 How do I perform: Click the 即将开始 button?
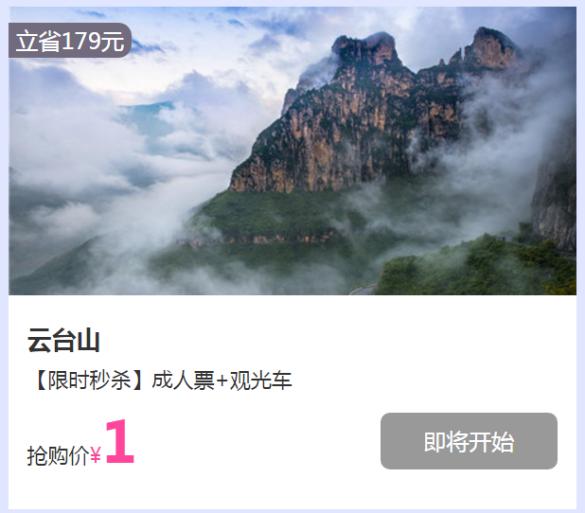pos(469,441)
